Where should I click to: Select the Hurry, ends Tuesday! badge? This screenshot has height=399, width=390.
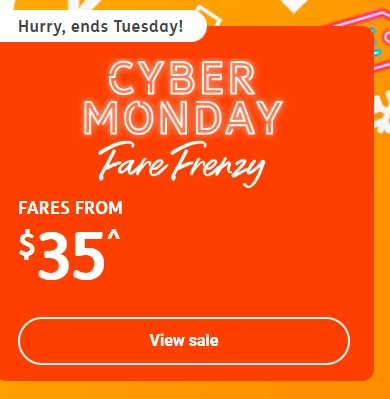(102, 26)
